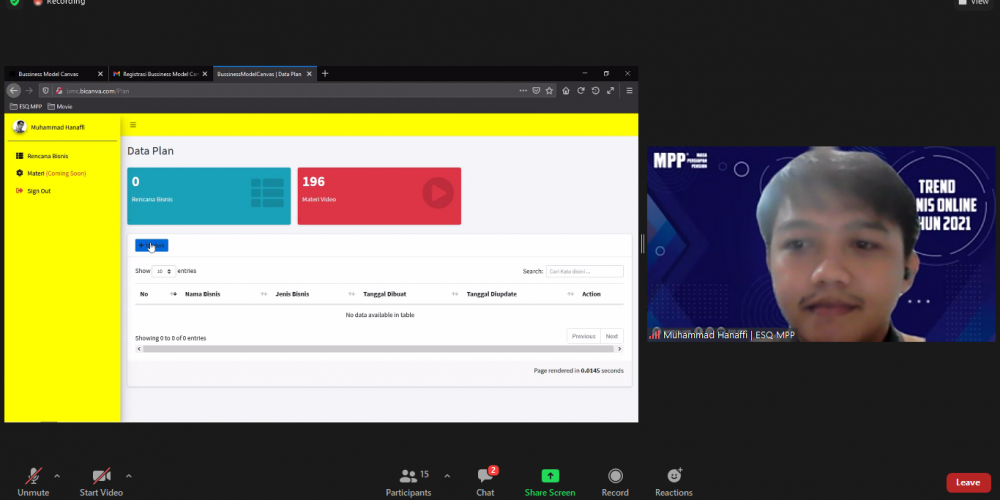Open Rencana Bisnis in the sidebar
The height and width of the screenshot is (500, 1000).
point(47,156)
